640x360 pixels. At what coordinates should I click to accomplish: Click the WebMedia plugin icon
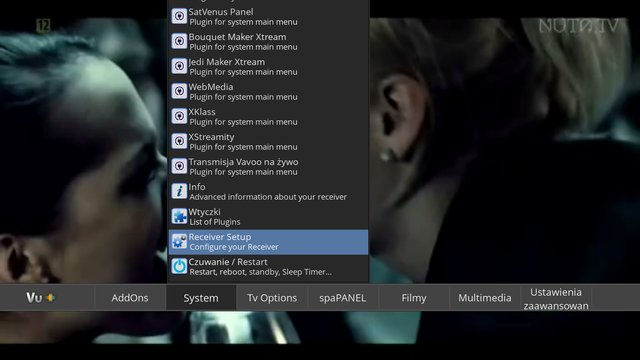click(x=179, y=91)
